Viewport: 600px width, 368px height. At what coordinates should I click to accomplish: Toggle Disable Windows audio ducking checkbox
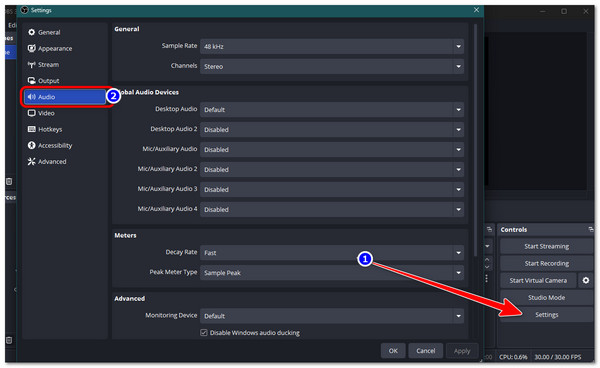click(204, 332)
